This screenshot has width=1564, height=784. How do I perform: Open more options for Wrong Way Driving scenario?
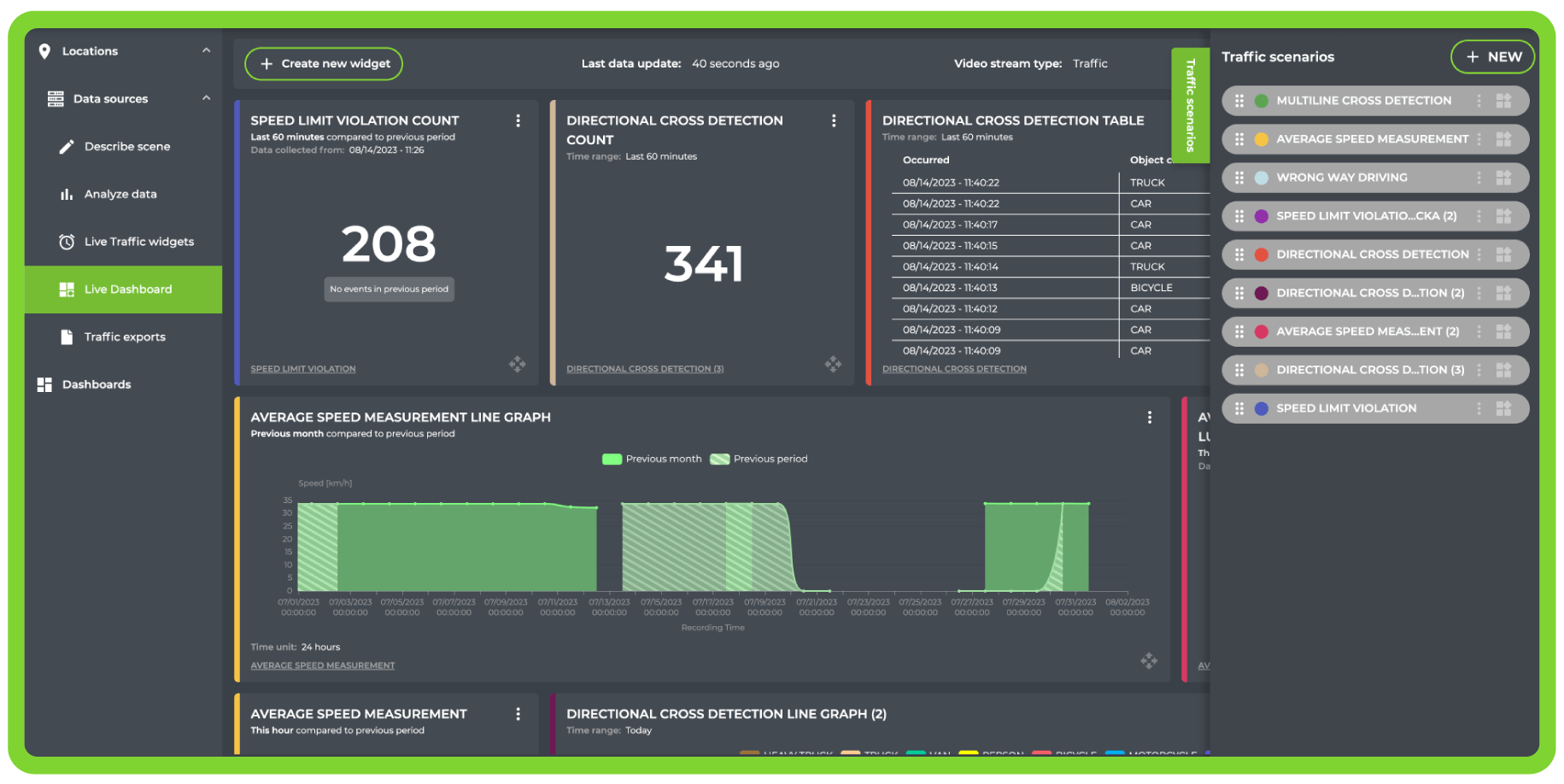pos(1479,178)
